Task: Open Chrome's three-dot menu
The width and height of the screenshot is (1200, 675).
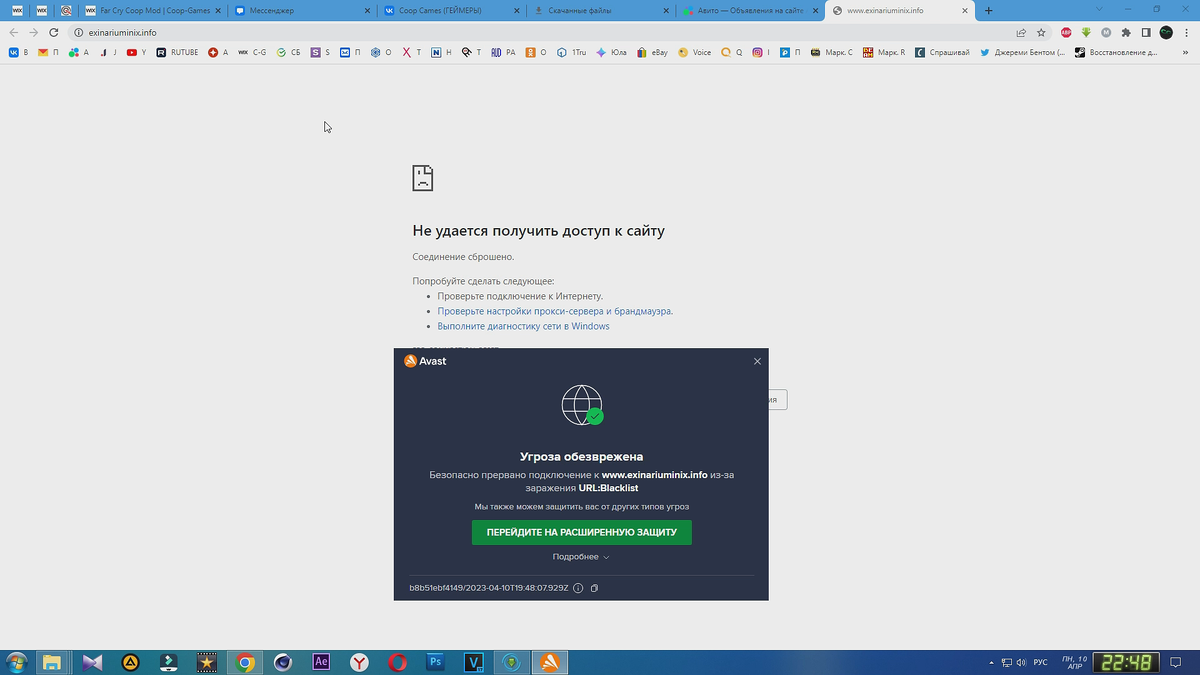Action: click(x=1186, y=32)
